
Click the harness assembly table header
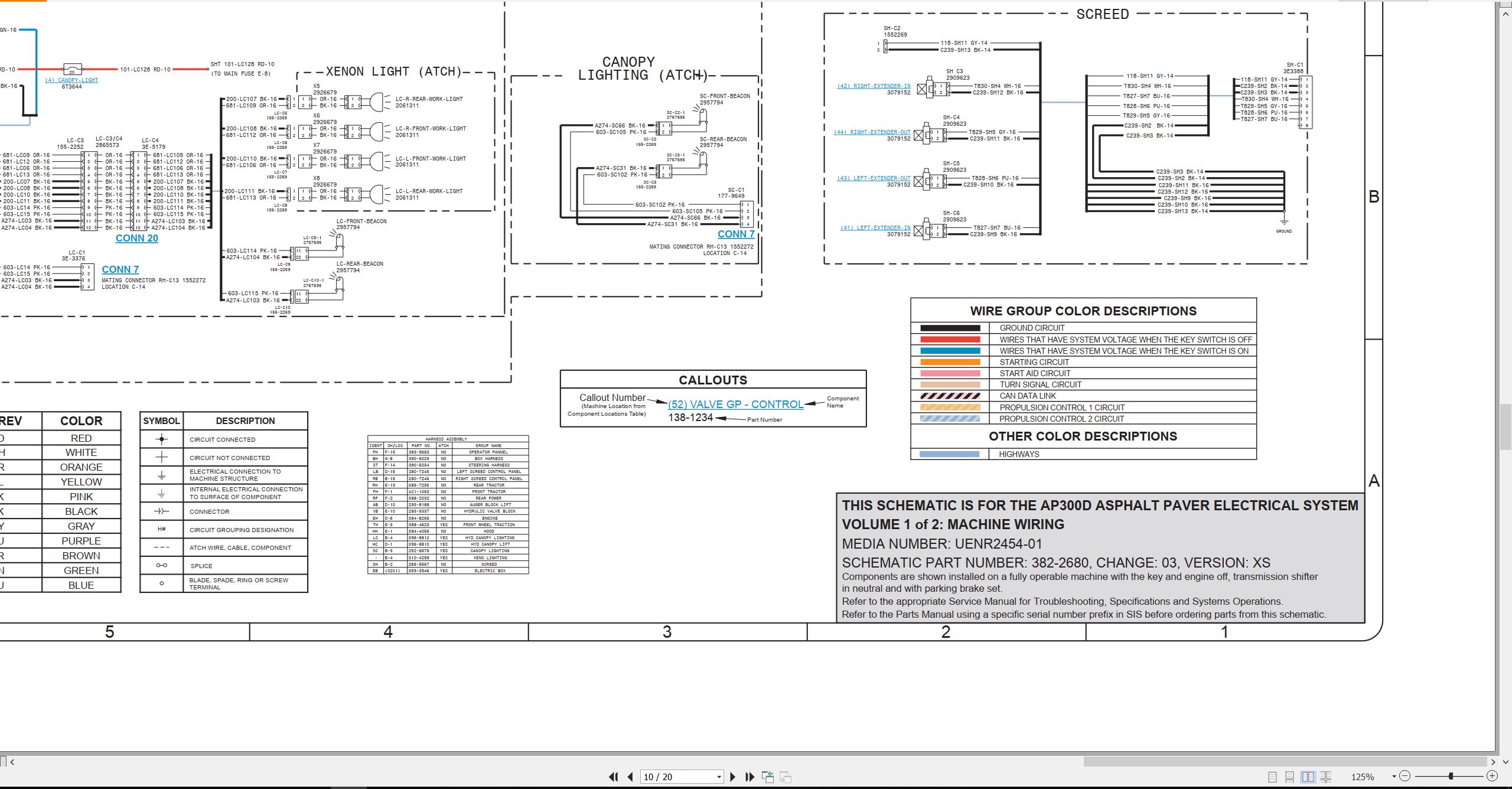pos(448,439)
